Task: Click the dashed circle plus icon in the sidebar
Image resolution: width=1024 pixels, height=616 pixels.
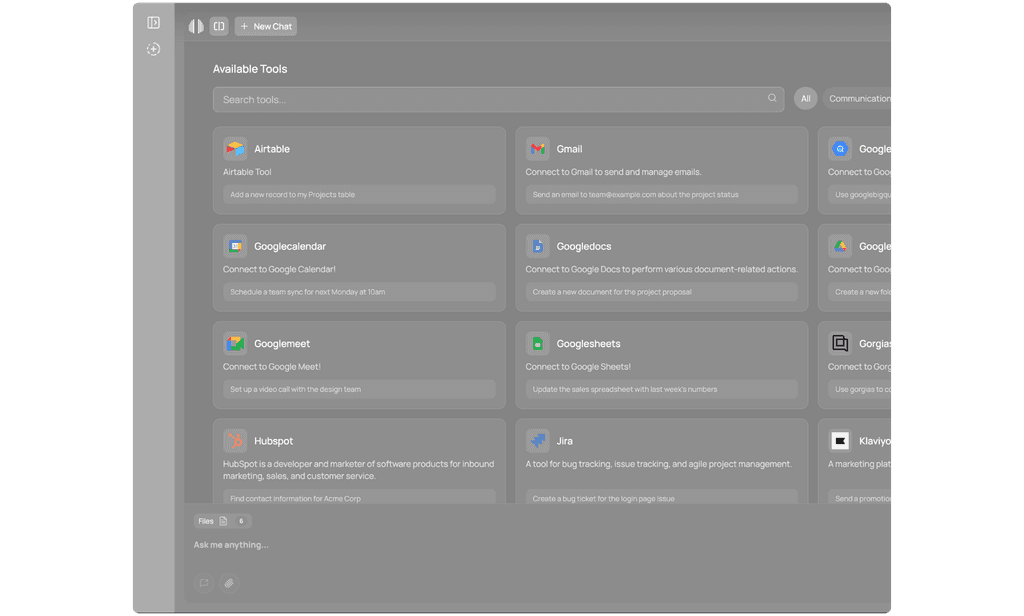Action: pos(153,49)
